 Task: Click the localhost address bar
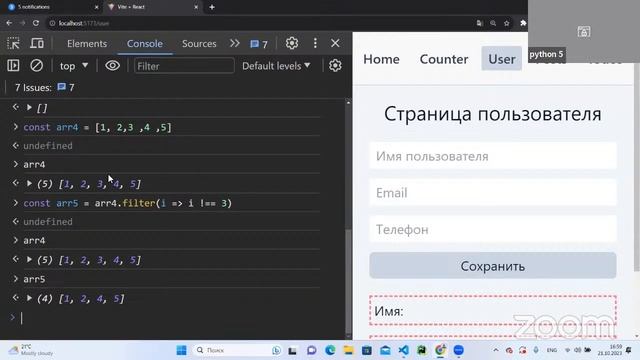pyautogui.click(x=261, y=23)
